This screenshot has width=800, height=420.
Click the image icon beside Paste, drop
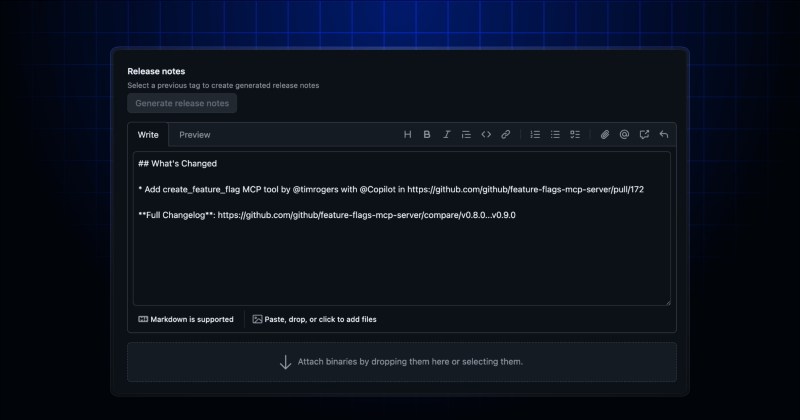coord(257,319)
